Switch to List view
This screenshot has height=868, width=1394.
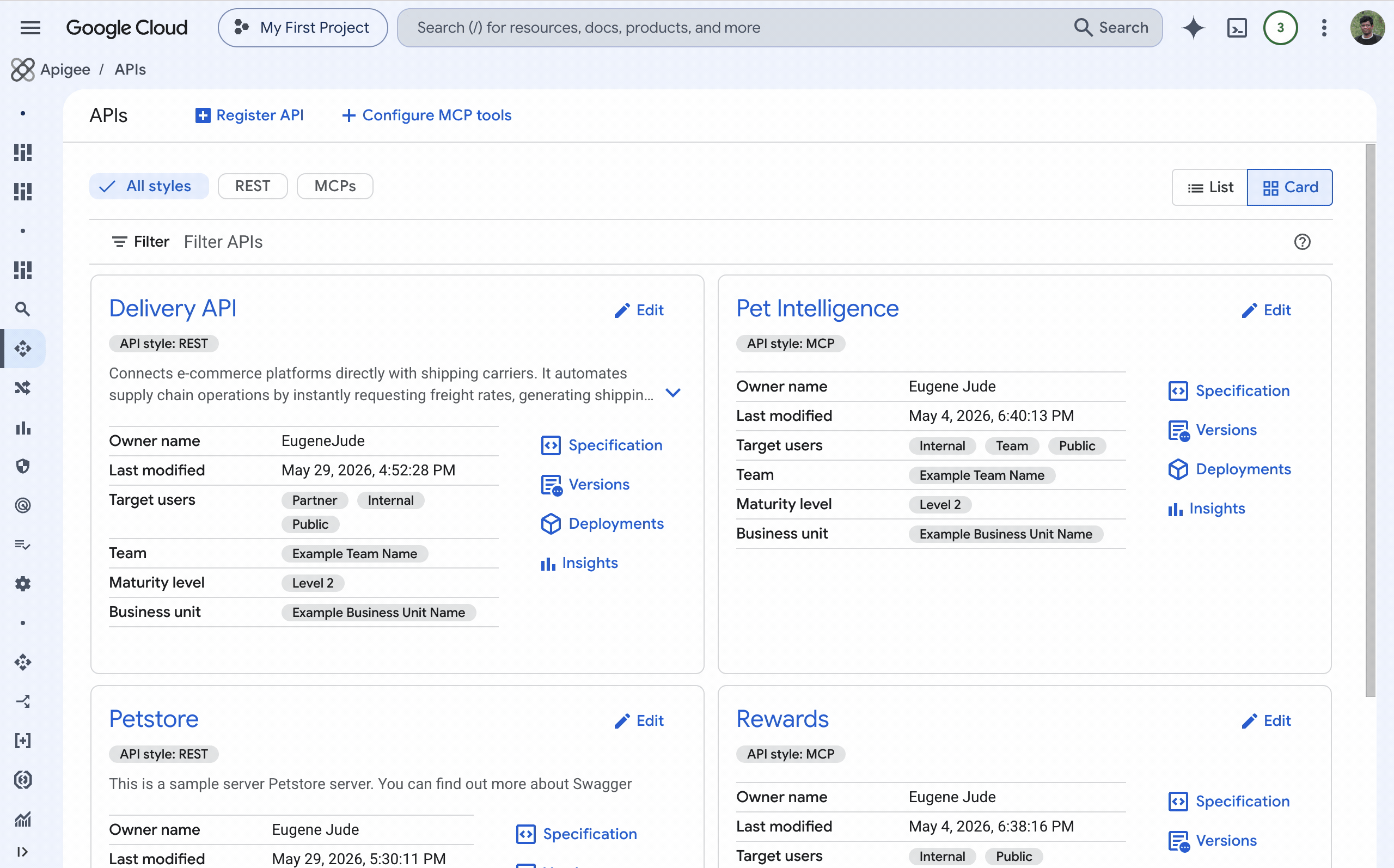pos(1209,187)
